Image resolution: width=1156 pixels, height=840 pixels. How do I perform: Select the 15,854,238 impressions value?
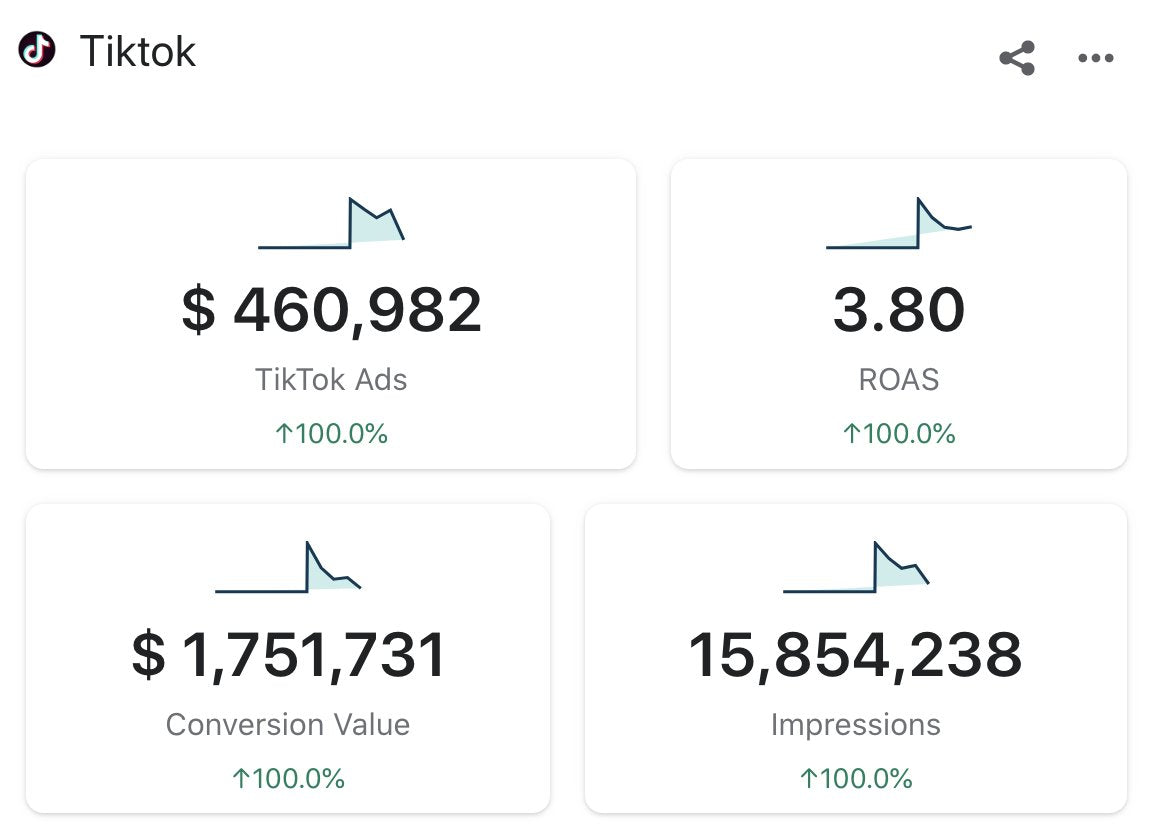856,655
